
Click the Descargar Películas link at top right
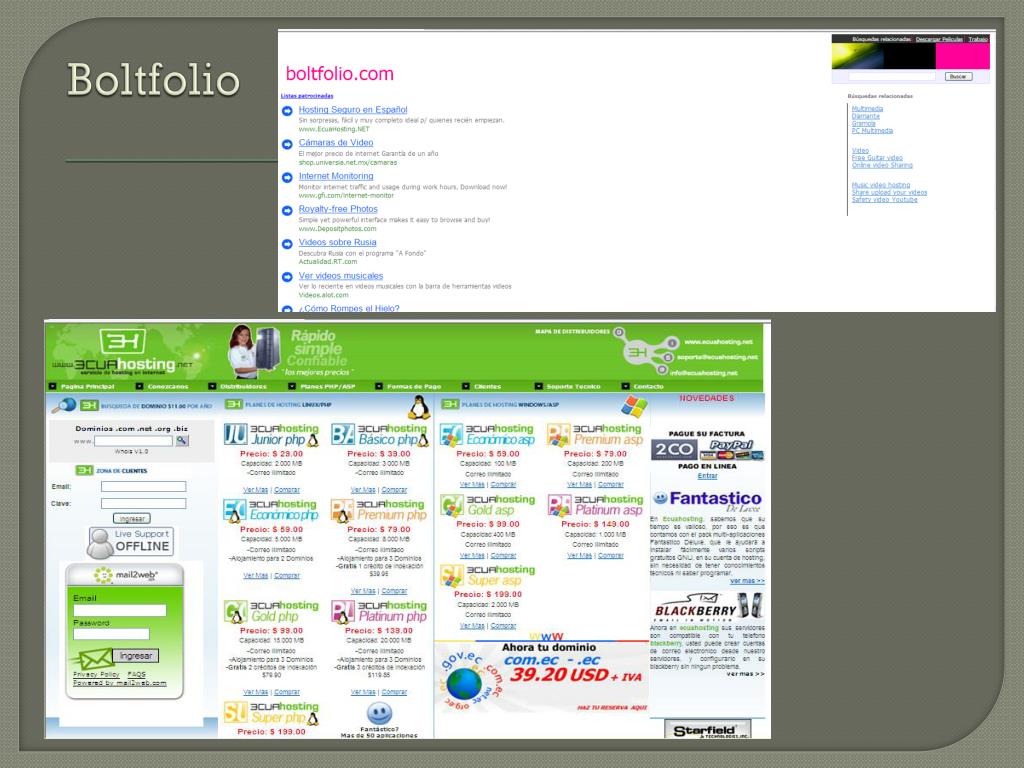939,39
